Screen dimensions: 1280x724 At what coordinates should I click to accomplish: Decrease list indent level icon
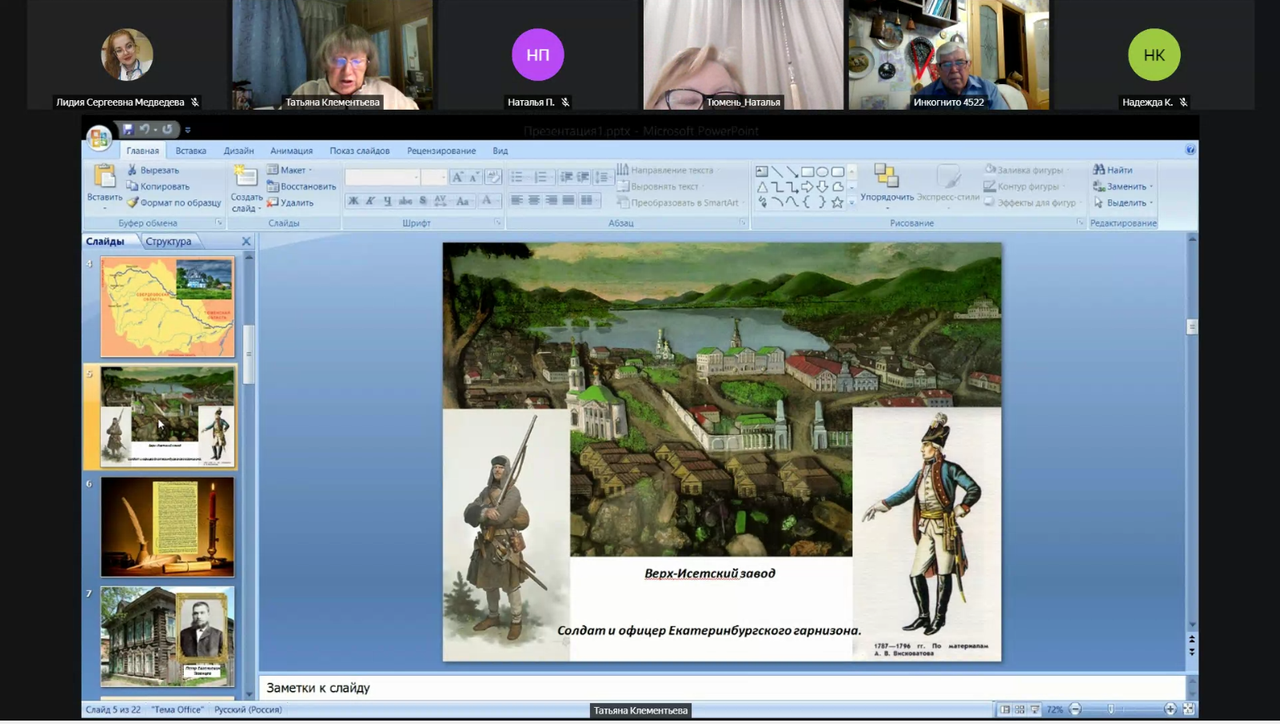[567, 177]
